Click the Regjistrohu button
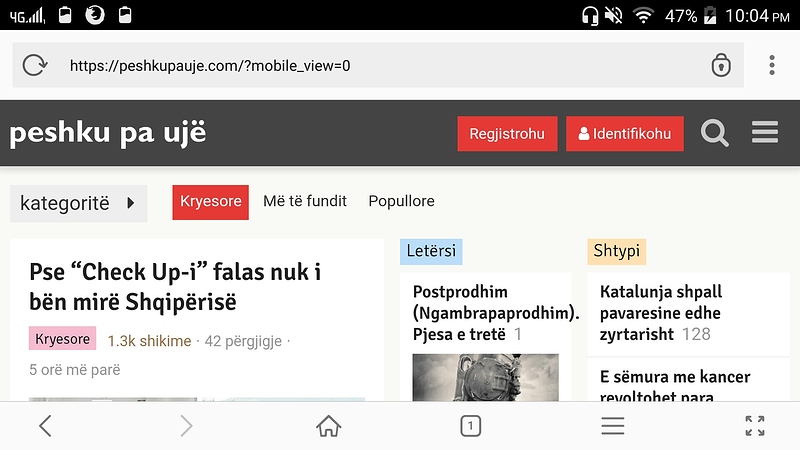800x450 pixels. coord(507,134)
